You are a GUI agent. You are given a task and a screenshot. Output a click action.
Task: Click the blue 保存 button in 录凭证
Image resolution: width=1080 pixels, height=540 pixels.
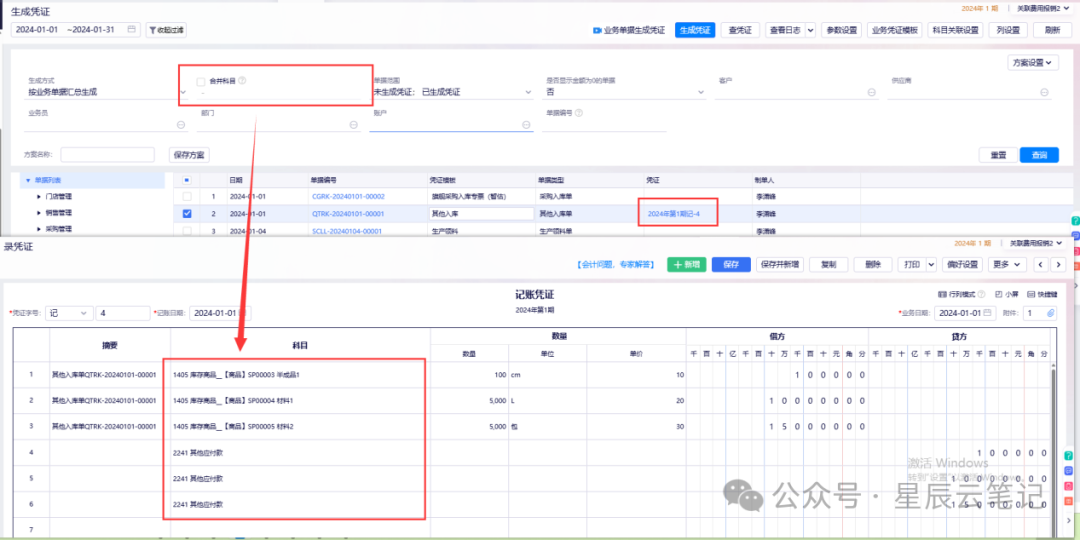pyautogui.click(x=731, y=264)
